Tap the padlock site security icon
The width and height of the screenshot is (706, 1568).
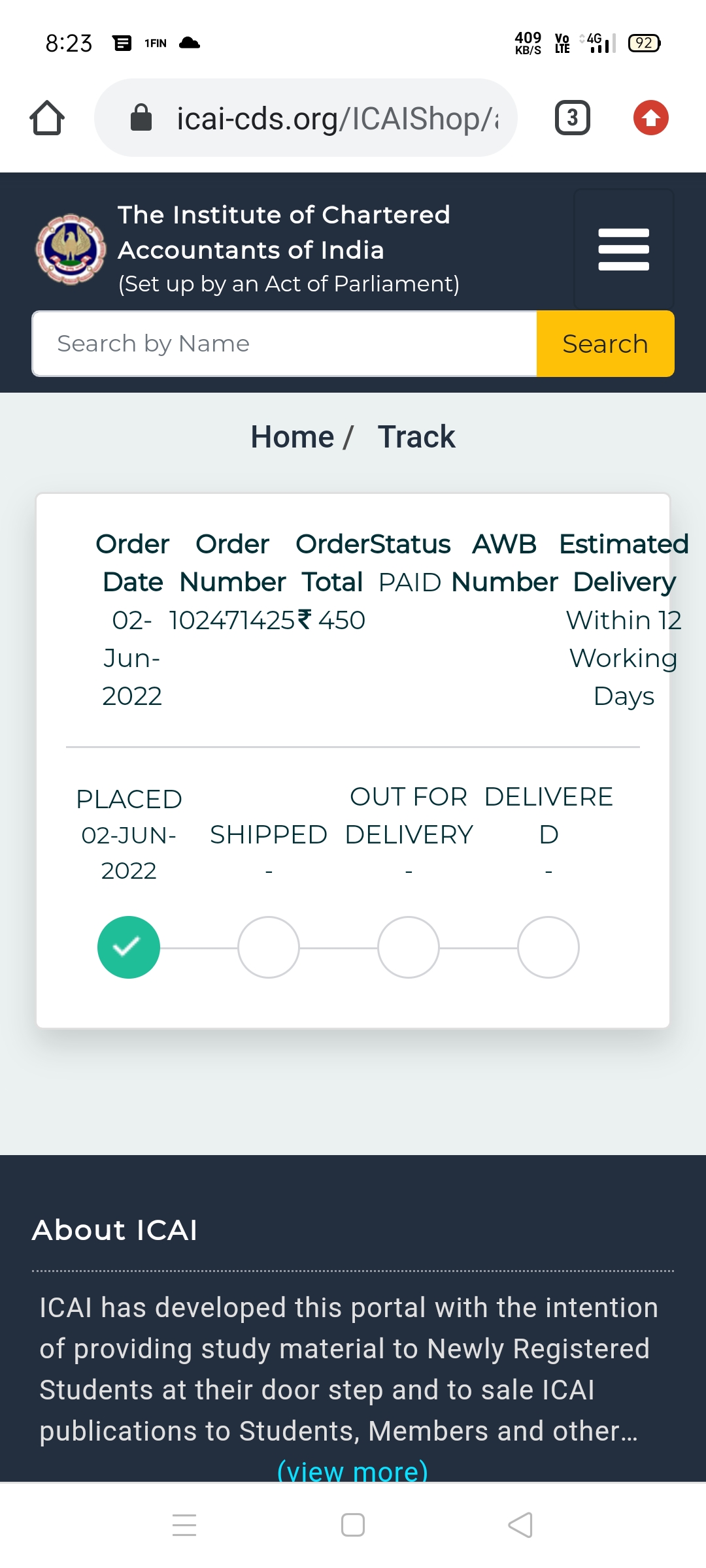141,118
